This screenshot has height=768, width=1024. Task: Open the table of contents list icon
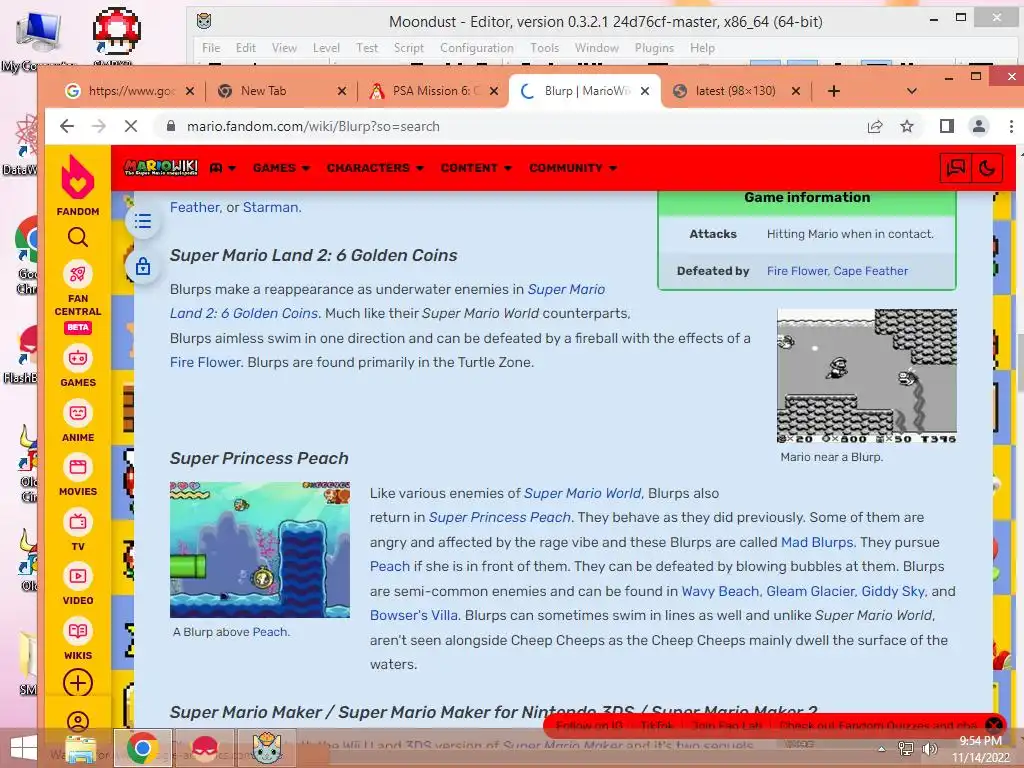point(143,221)
